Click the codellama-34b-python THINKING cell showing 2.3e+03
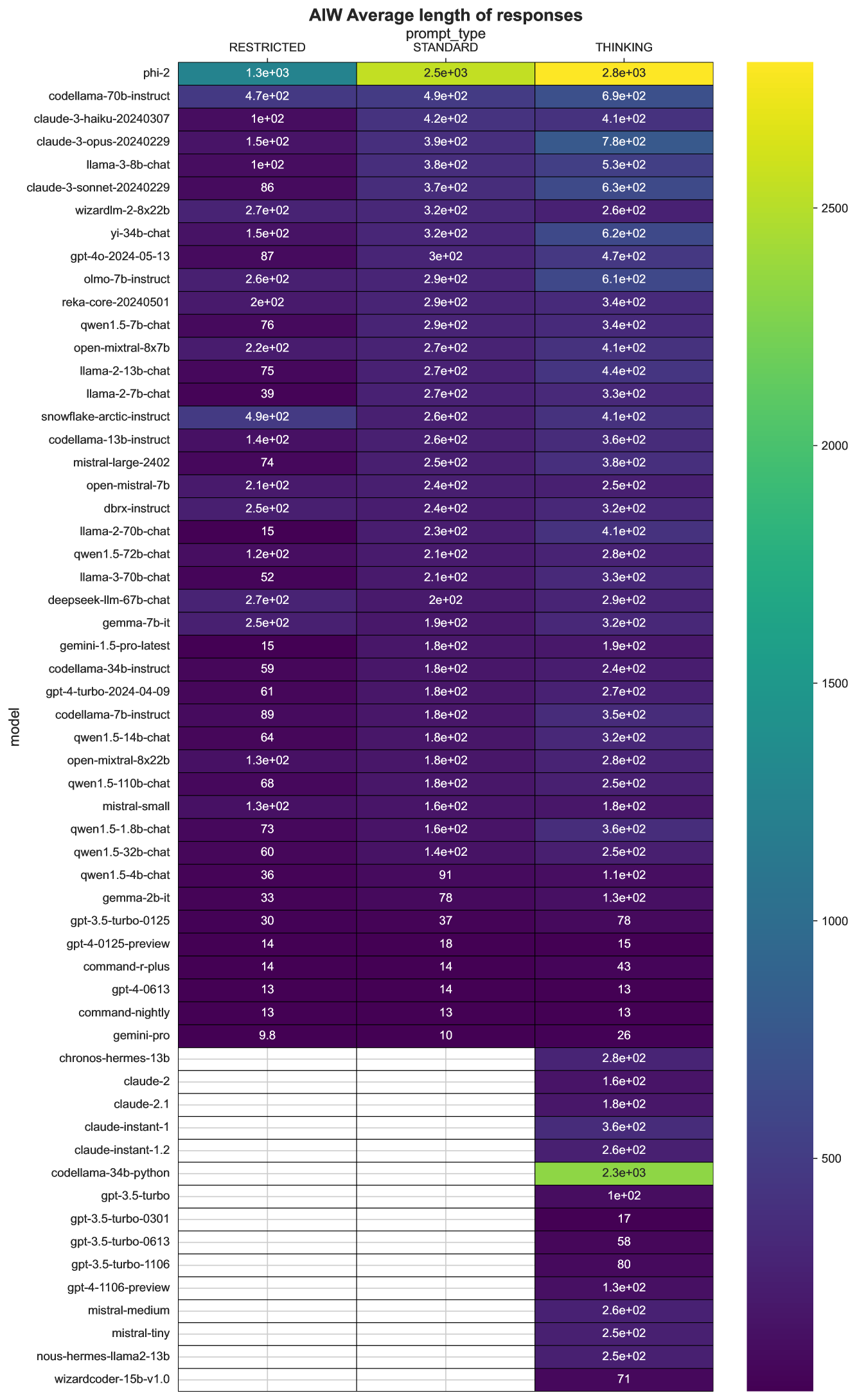Viewport: 857px width, 1400px height. pos(623,1173)
